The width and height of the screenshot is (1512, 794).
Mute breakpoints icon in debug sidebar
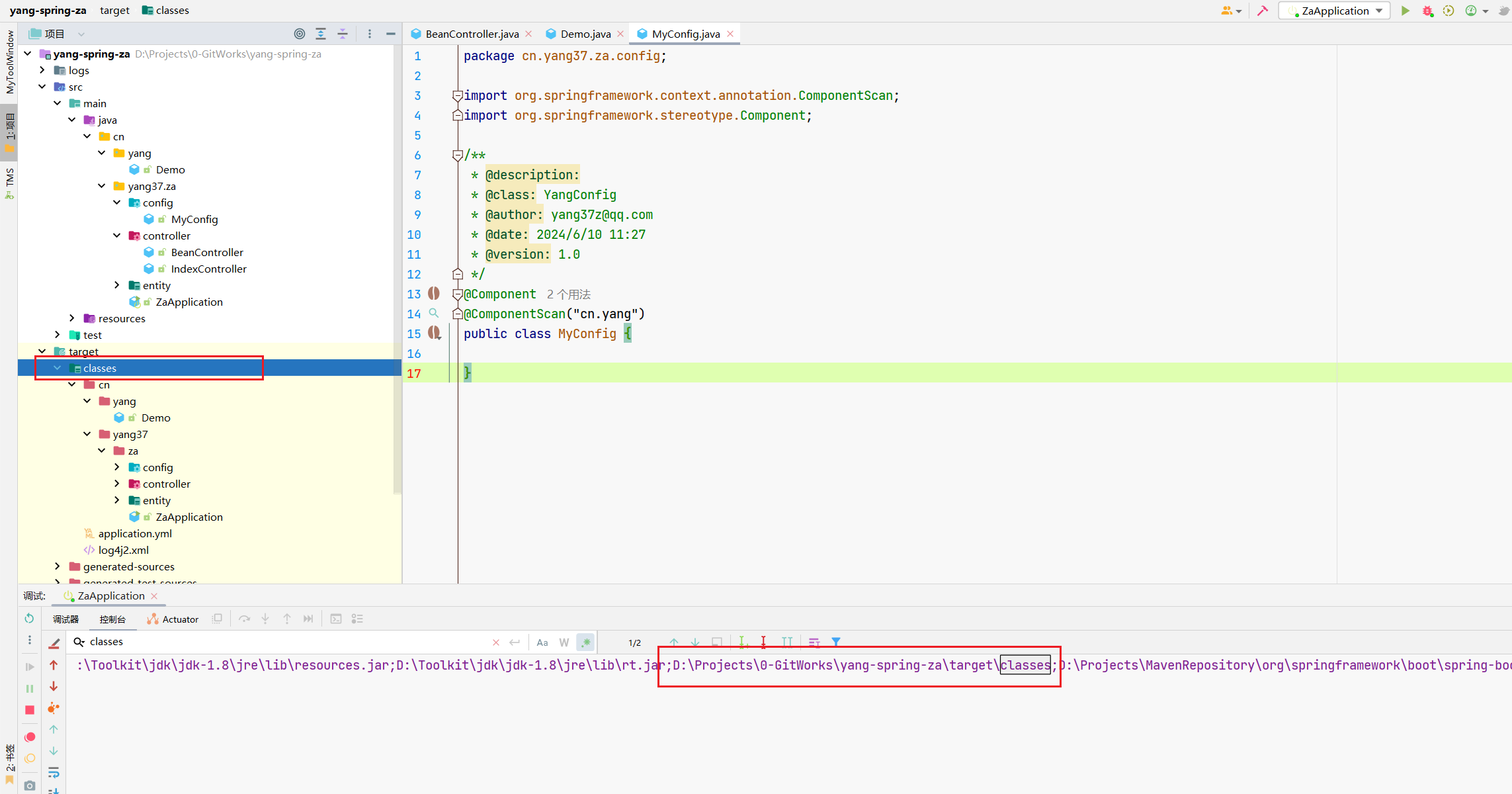(30, 758)
